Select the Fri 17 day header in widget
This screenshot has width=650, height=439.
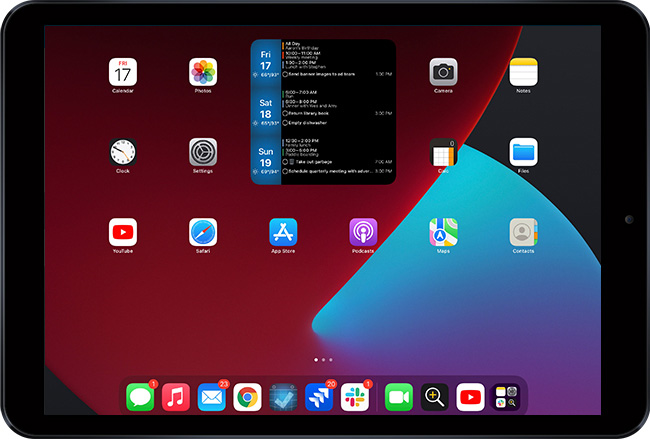point(266,64)
